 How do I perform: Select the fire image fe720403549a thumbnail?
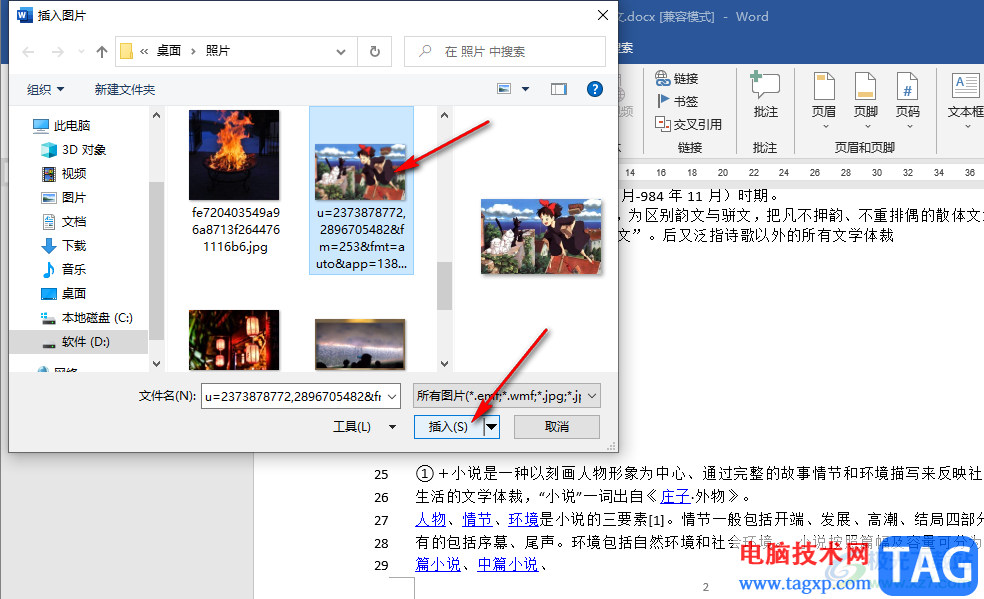234,155
